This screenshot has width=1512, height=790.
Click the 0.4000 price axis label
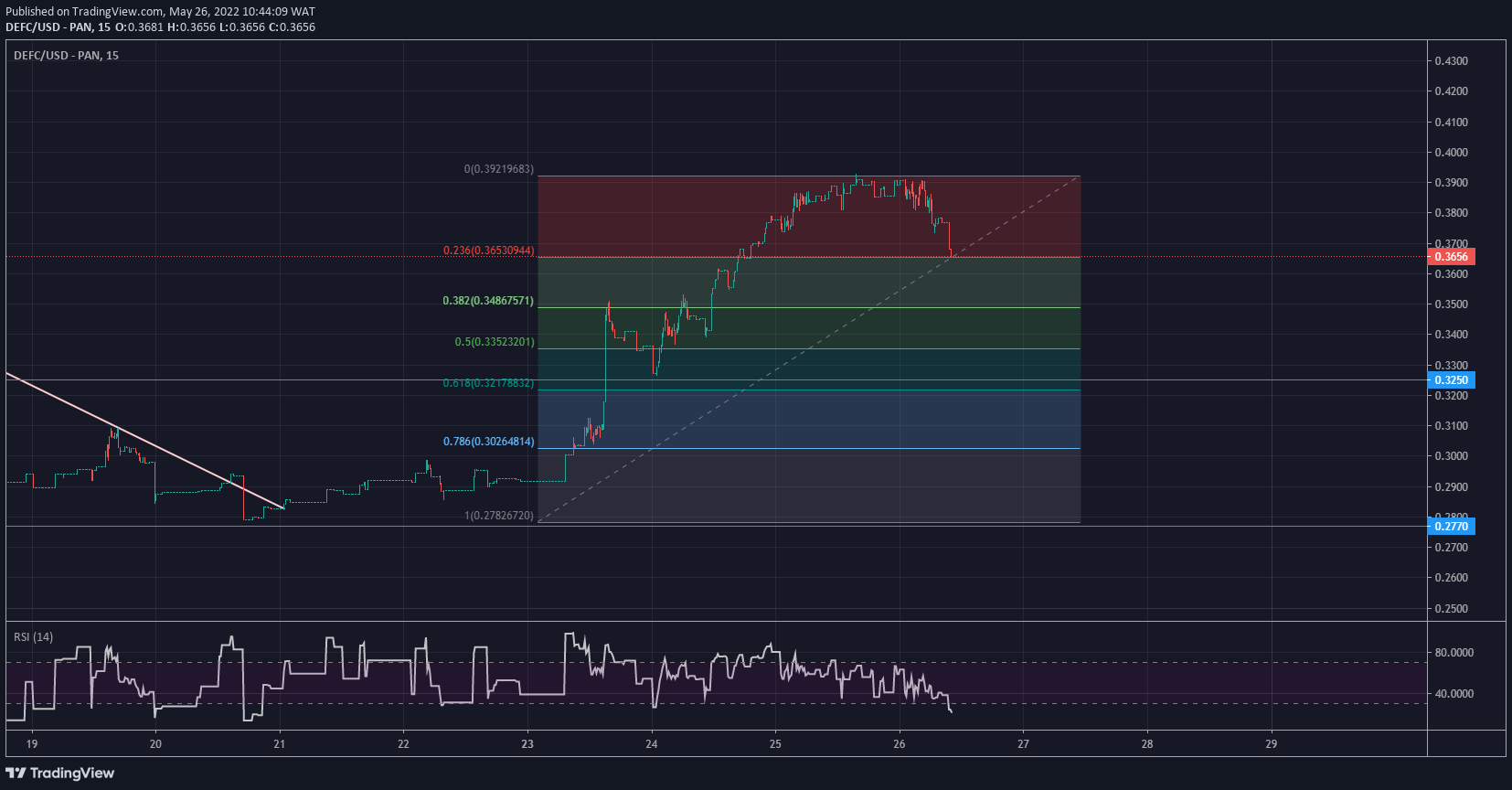click(x=1452, y=153)
